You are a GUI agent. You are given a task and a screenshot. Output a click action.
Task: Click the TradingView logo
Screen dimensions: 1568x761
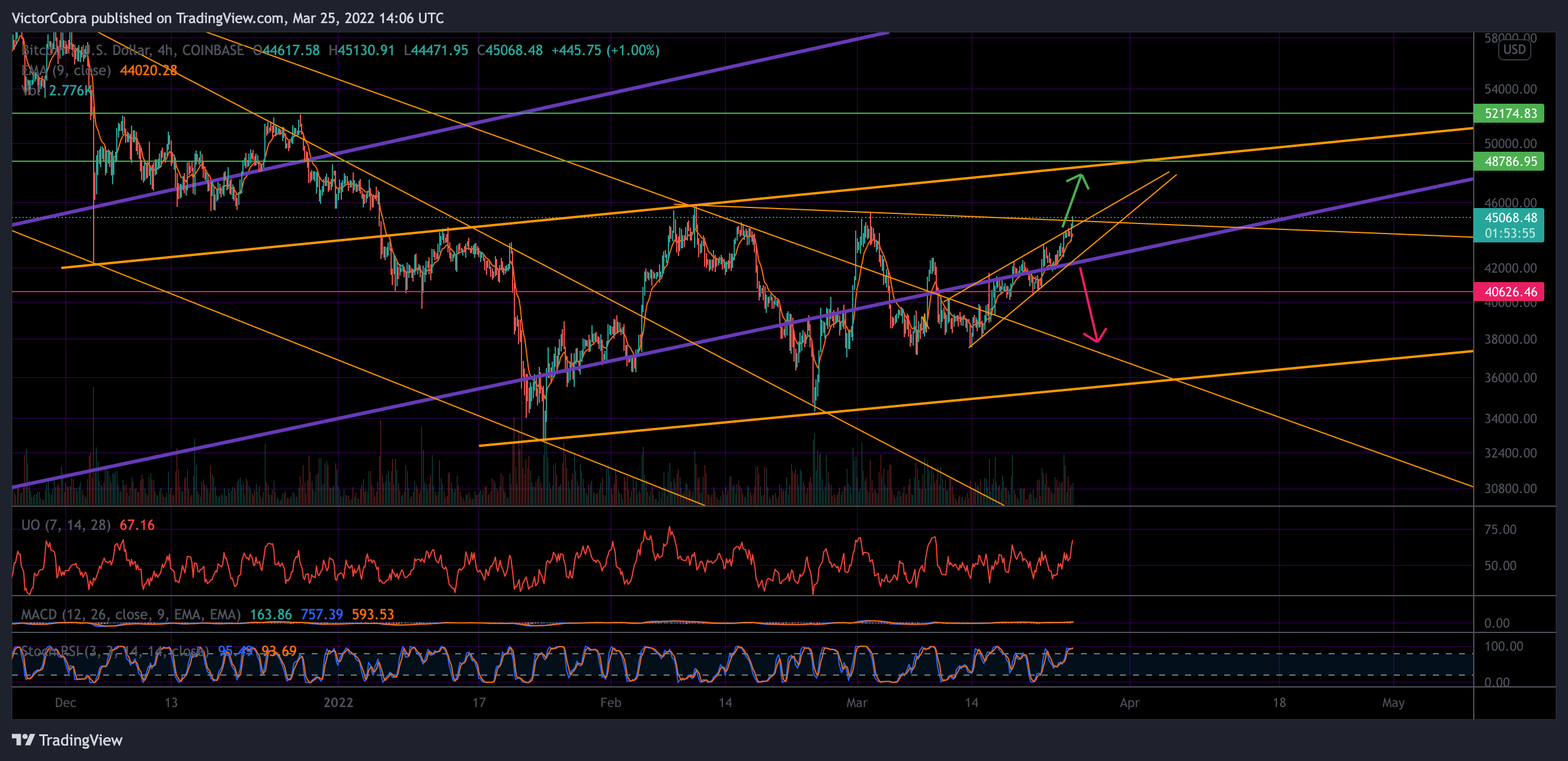(68, 740)
